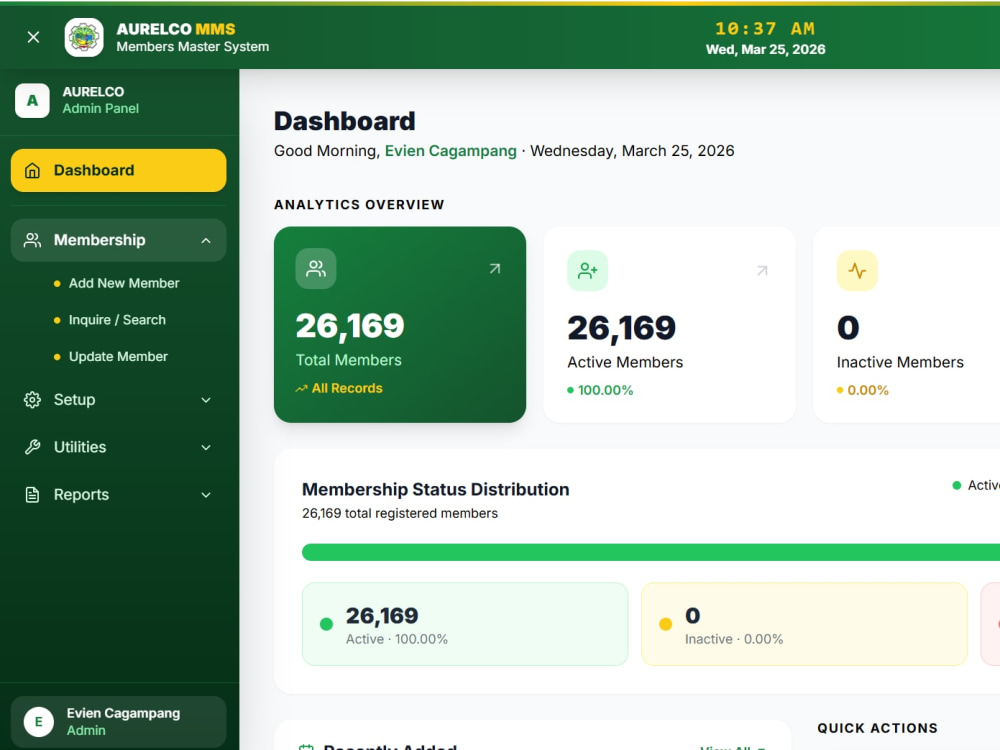This screenshot has width=1000, height=750.
Task: Open the Add New Member submenu item
Action: click(x=124, y=283)
